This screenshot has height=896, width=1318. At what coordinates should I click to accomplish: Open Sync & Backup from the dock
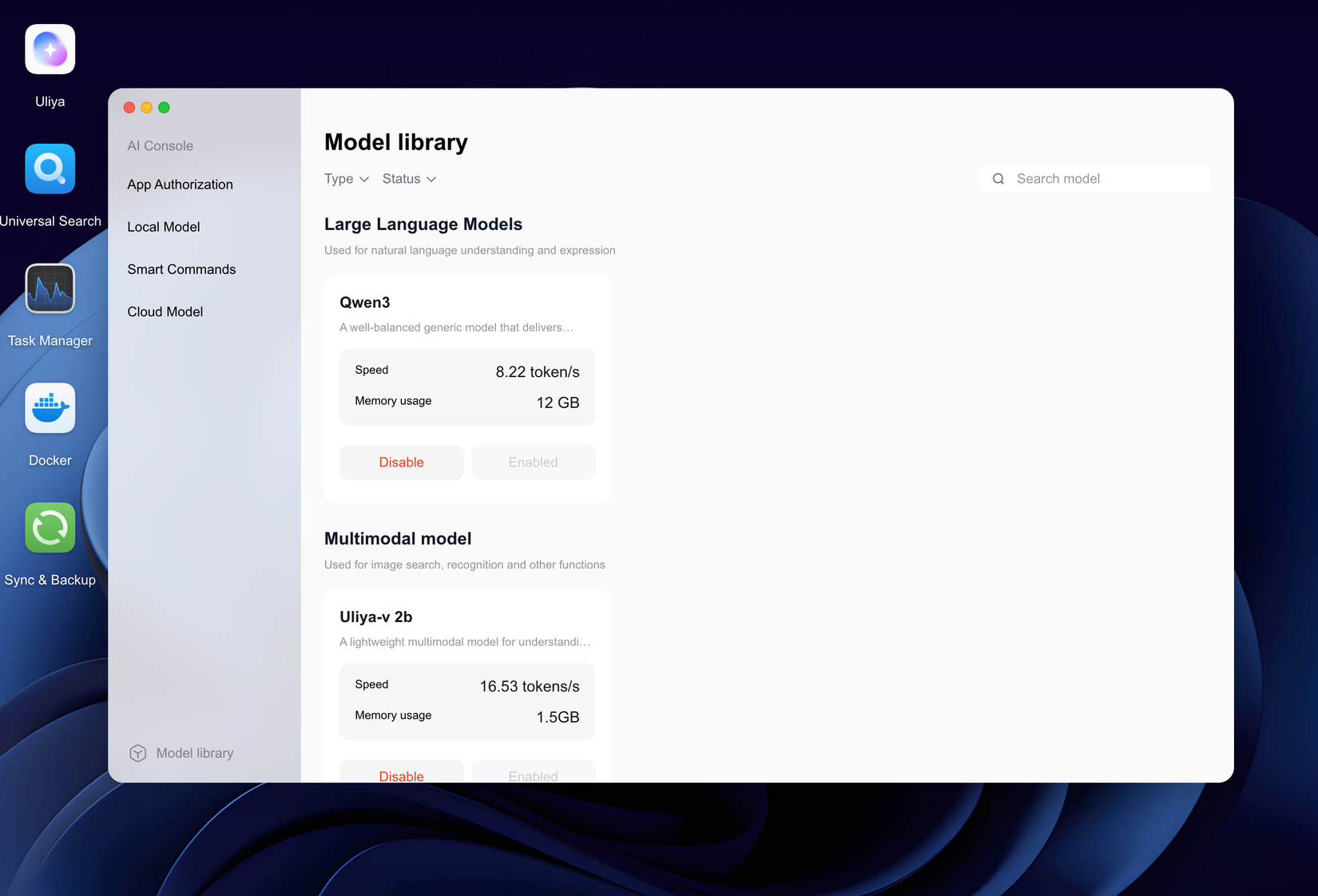[50, 528]
